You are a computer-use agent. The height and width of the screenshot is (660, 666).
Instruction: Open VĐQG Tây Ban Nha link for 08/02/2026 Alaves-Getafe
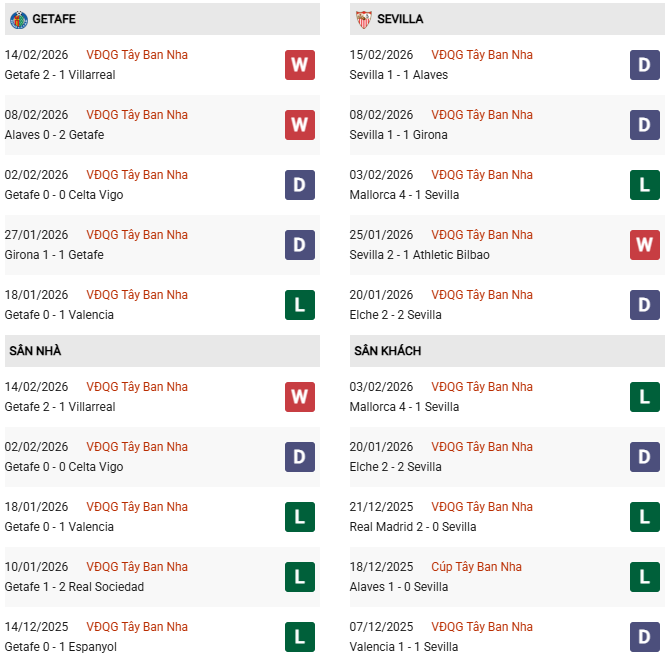(x=137, y=115)
